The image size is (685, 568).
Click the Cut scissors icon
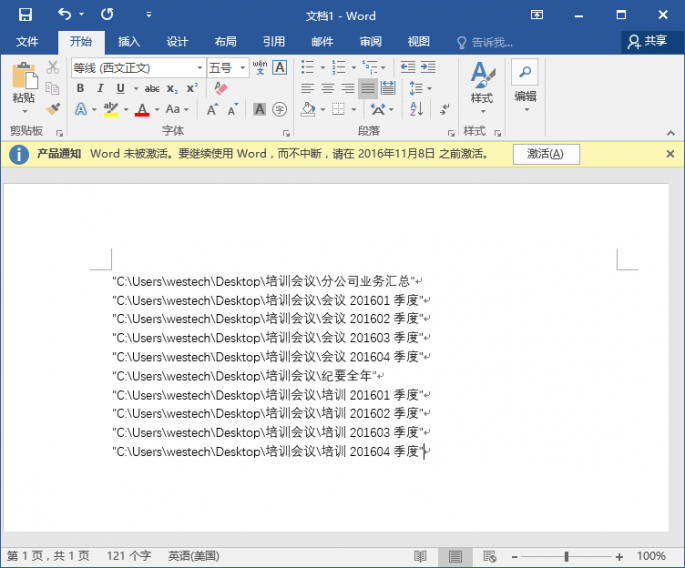coord(53,67)
